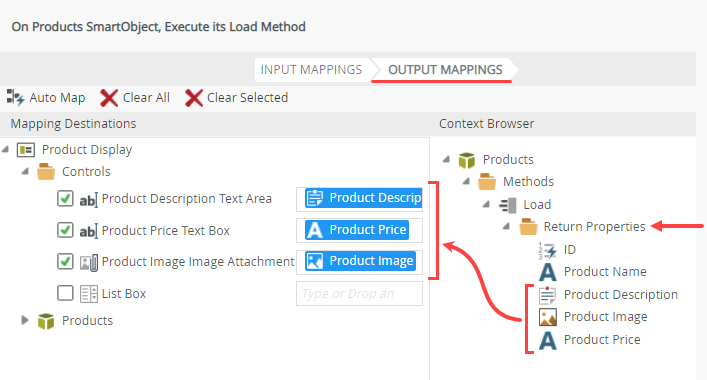The height and width of the screenshot is (380, 707).
Task: Select Product Image label in Context Browser
Action: point(606,317)
